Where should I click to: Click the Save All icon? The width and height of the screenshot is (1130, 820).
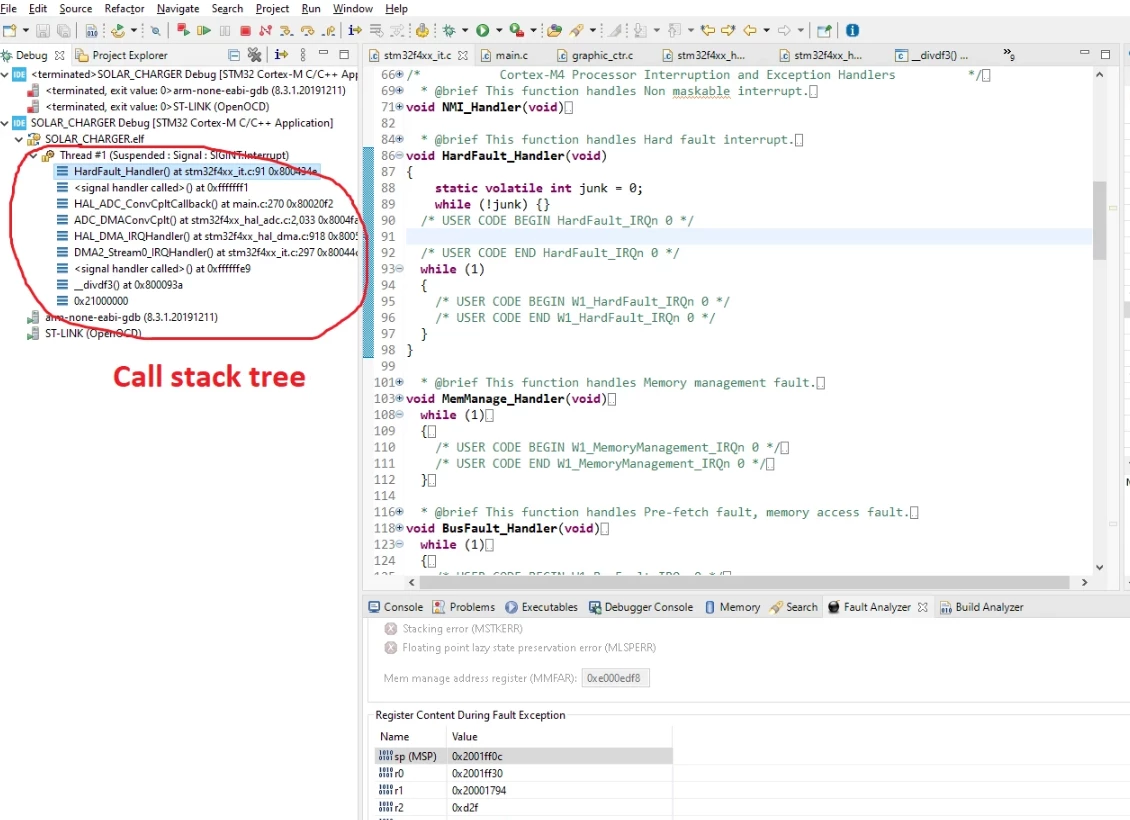63,31
